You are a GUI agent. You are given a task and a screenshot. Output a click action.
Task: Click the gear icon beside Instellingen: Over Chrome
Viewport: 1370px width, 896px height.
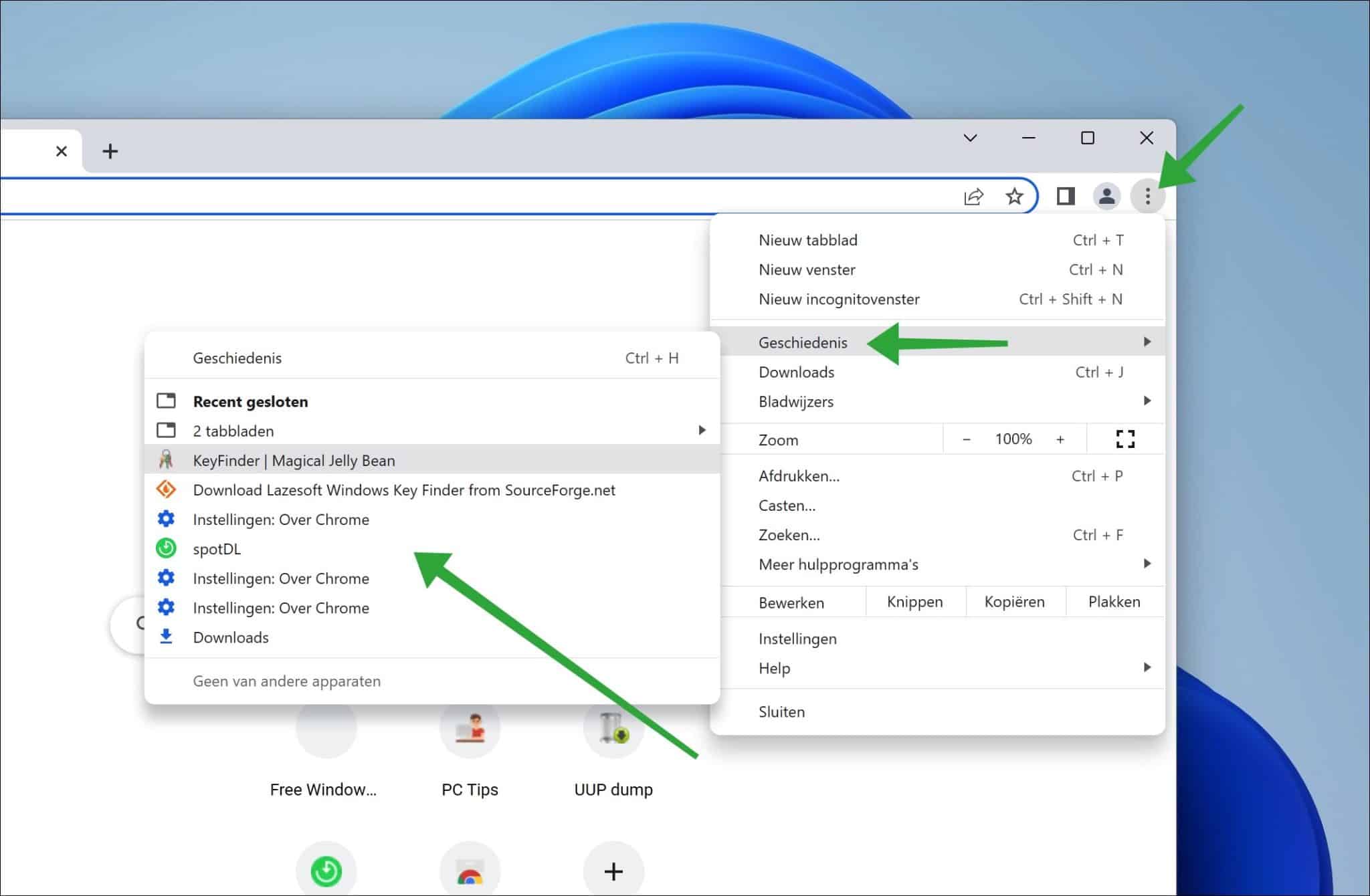click(166, 519)
